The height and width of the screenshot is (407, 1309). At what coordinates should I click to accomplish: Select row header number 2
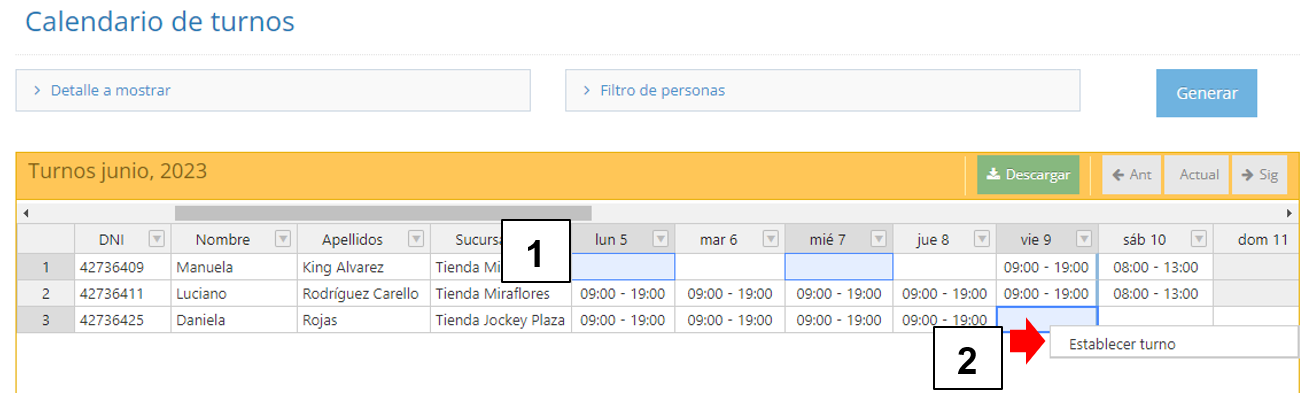45,294
